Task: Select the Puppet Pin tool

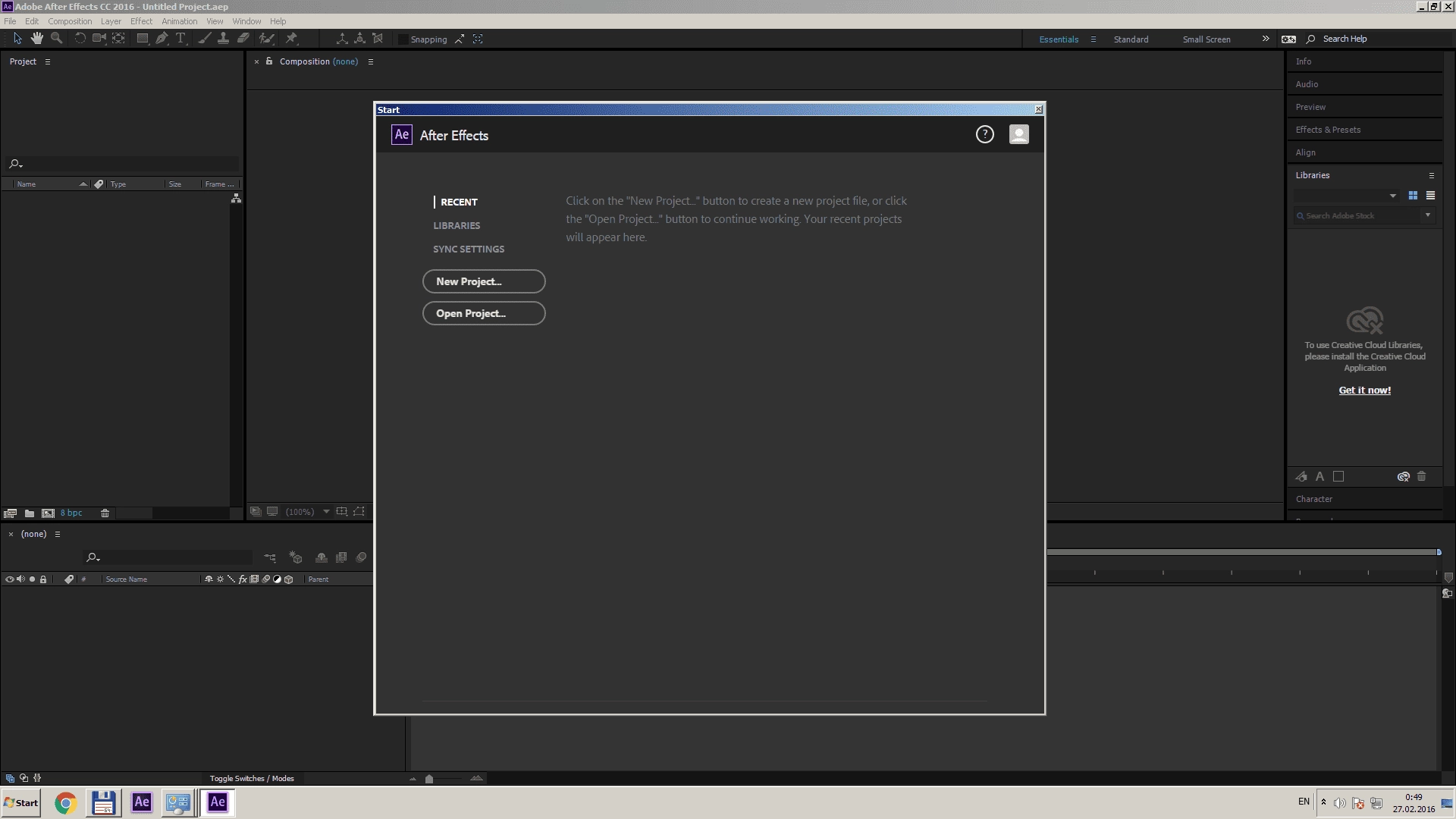Action: click(291, 39)
